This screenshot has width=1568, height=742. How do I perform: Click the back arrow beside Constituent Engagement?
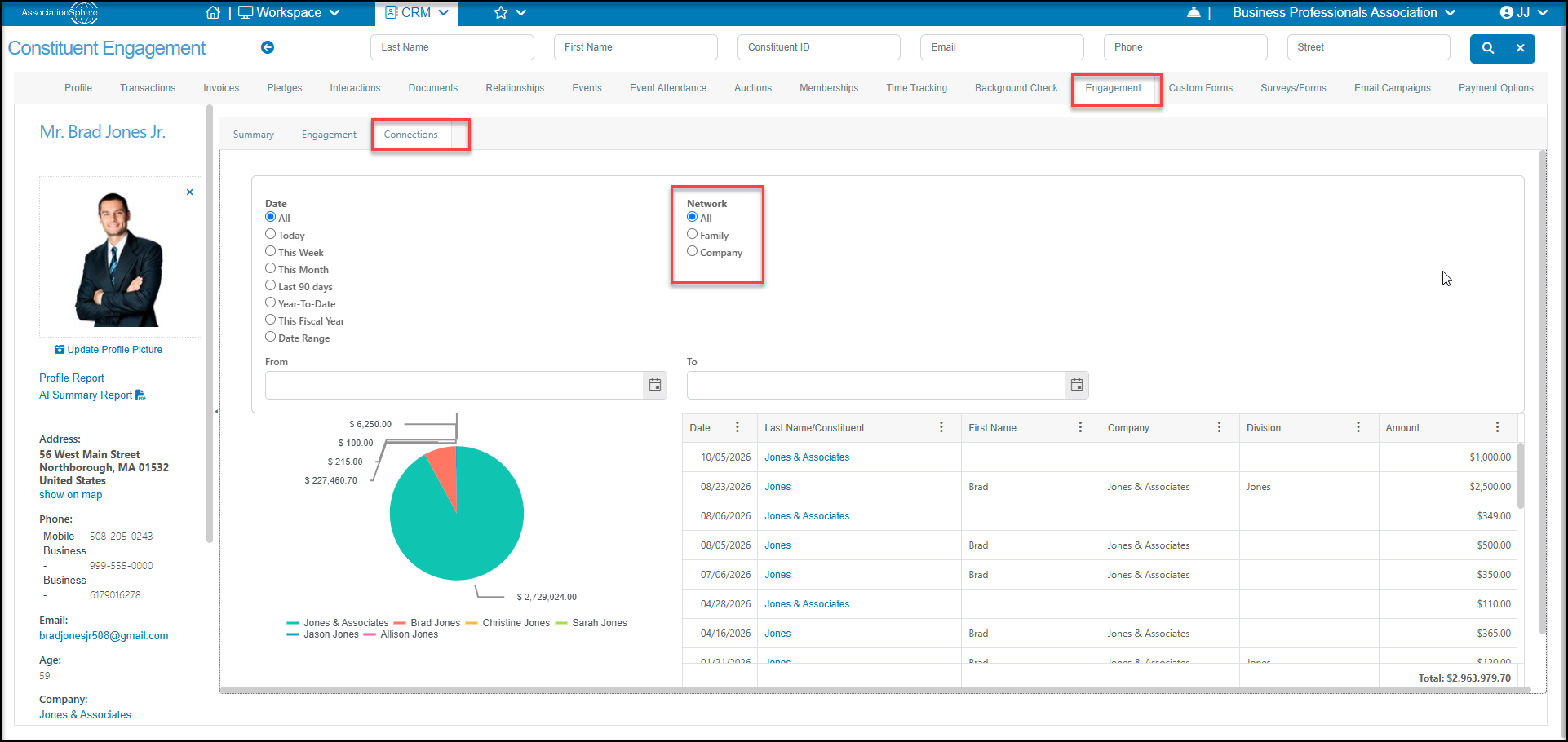[268, 47]
